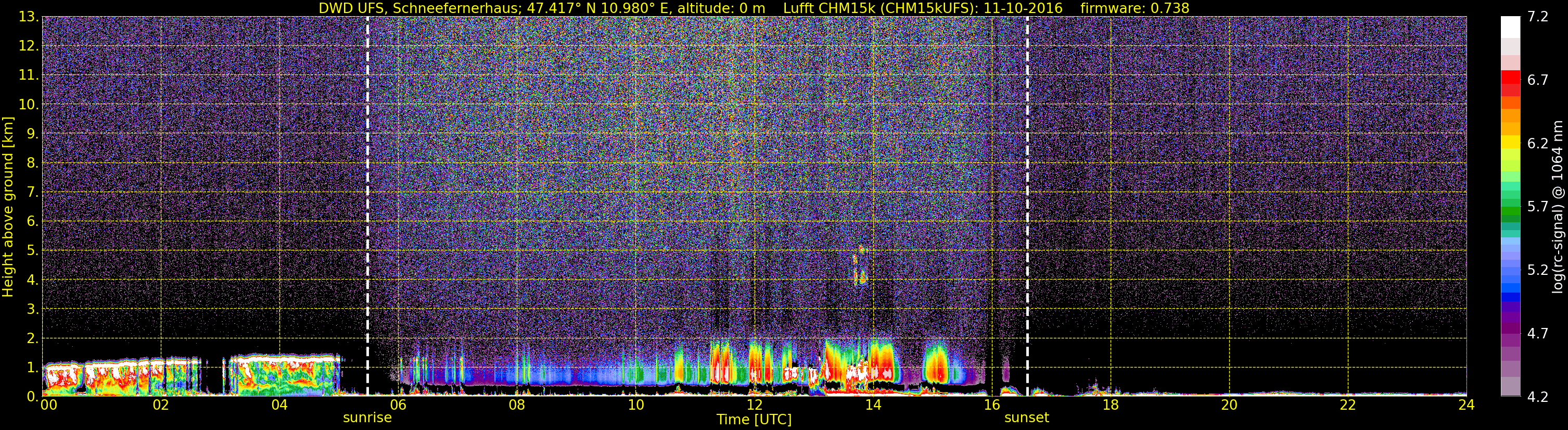Click the height tick label '2.'

tap(33, 339)
